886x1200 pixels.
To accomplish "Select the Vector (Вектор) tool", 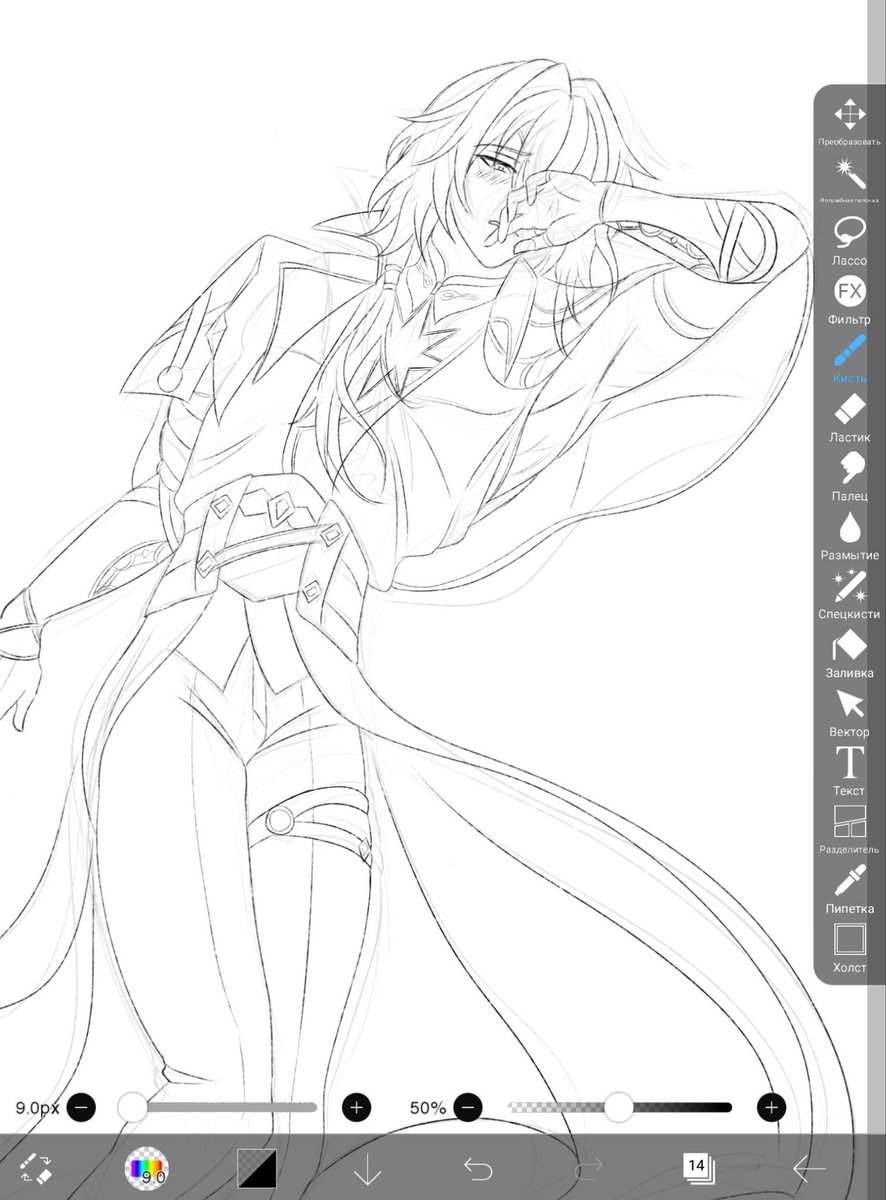I will [849, 712].
